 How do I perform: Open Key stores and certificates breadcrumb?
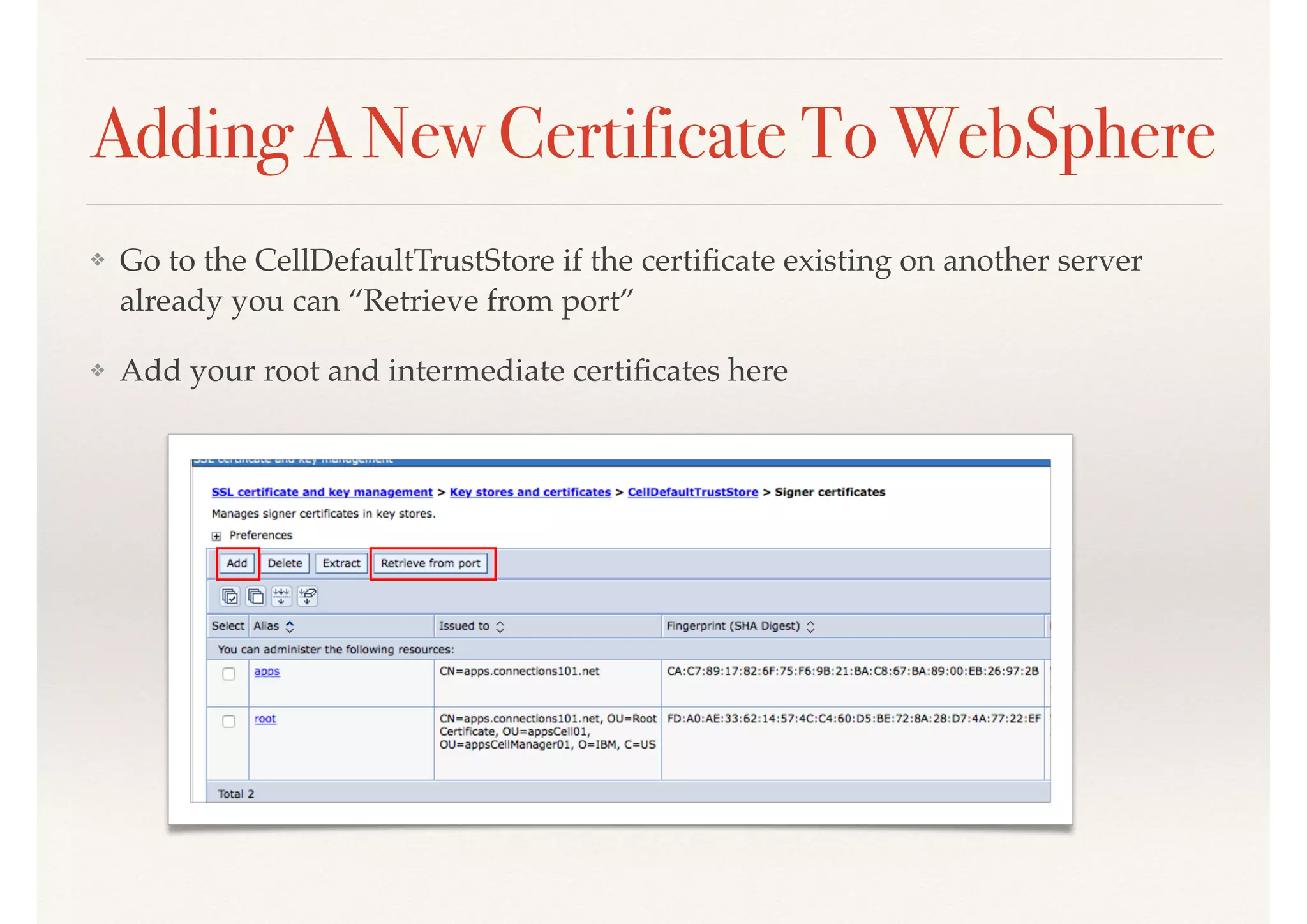click(x=530, y=492)
